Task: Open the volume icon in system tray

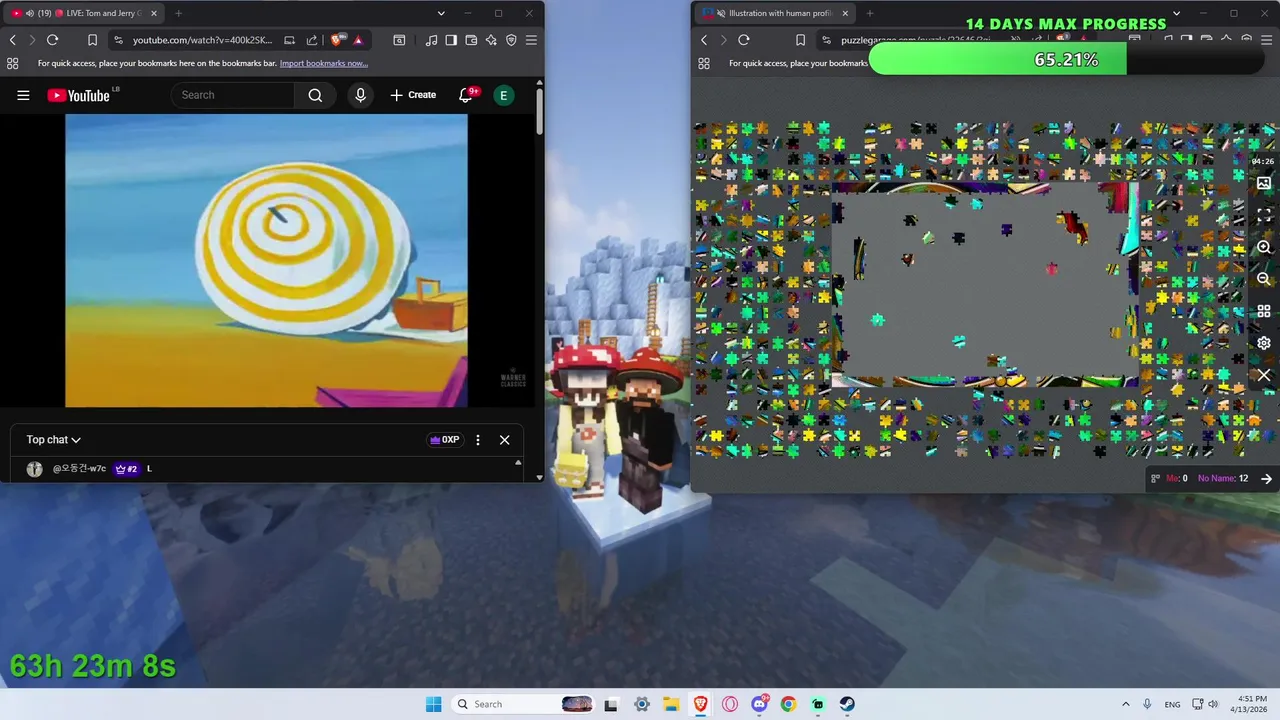Action: pyautogui.click(x=1213, y=704)
